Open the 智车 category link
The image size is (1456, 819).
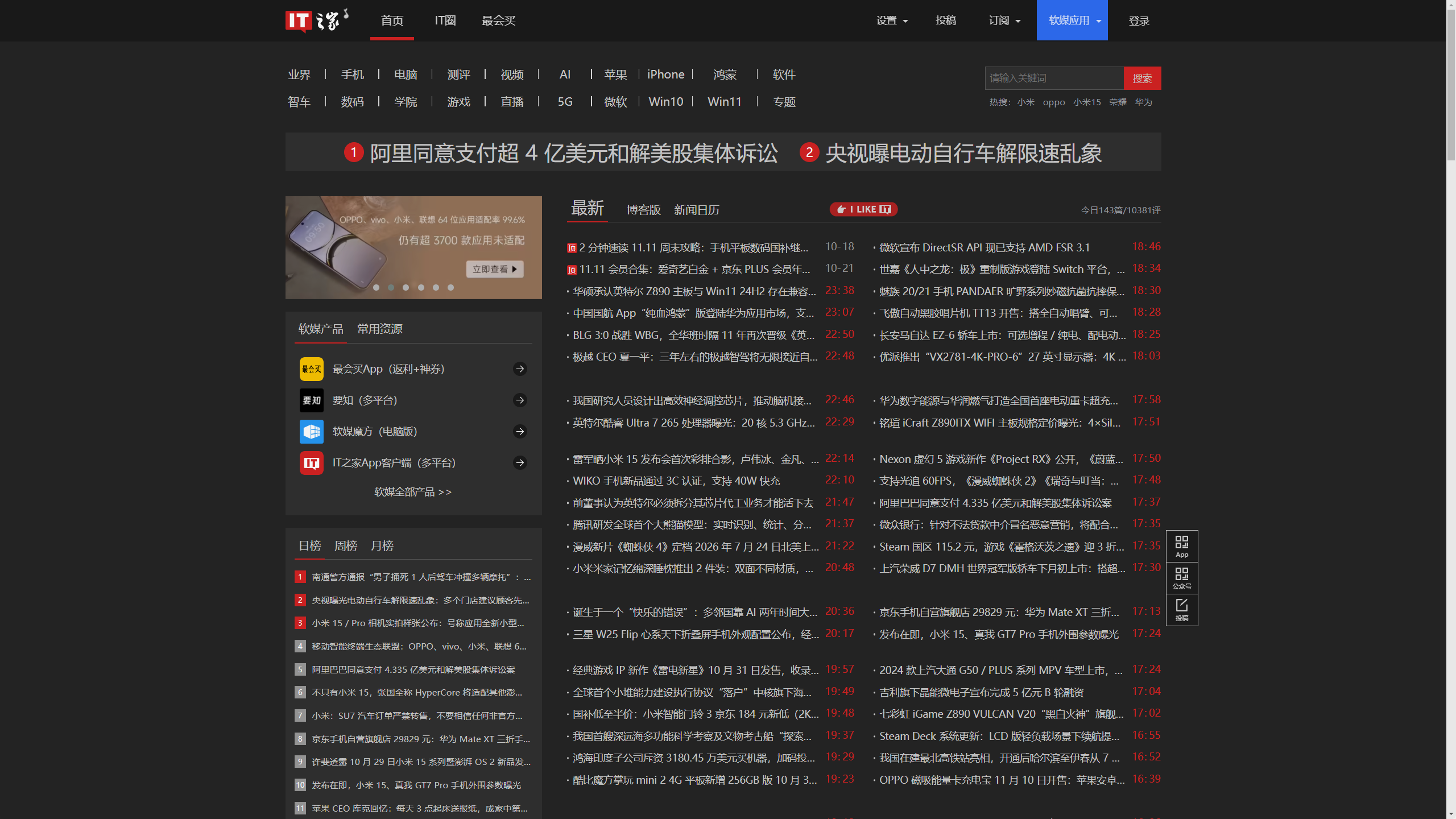click(299, 102)
